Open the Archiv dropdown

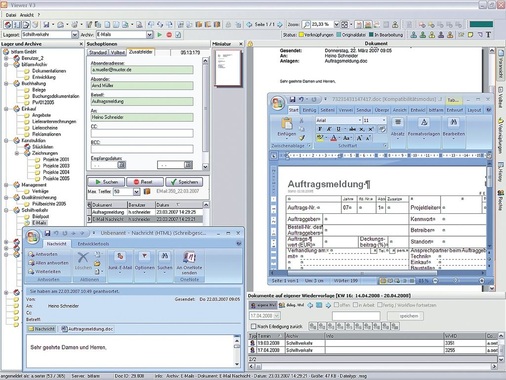tap(149, 35)
